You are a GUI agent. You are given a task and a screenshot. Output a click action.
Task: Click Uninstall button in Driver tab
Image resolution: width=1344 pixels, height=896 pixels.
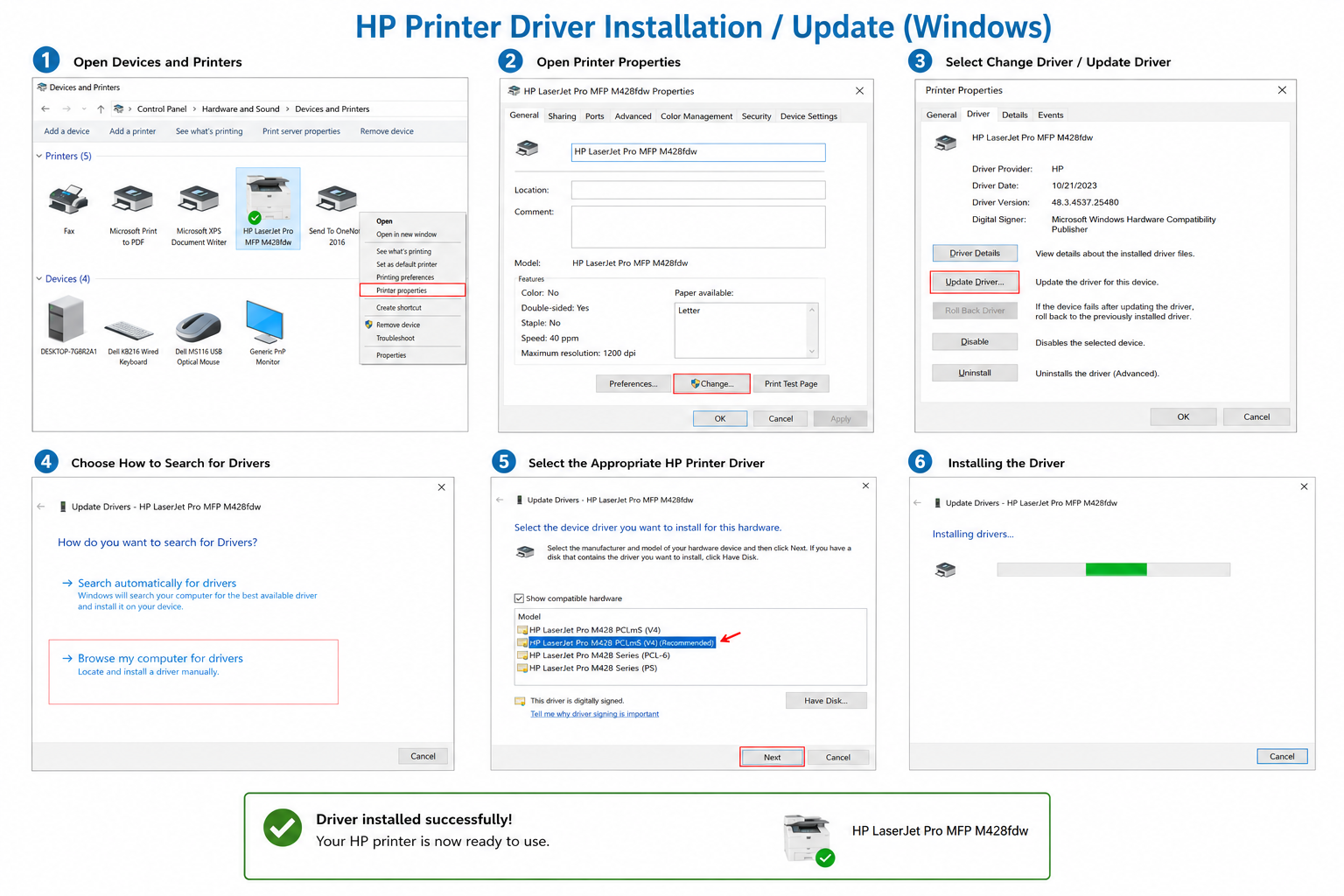pyautogui.click(x=975, y=373)
